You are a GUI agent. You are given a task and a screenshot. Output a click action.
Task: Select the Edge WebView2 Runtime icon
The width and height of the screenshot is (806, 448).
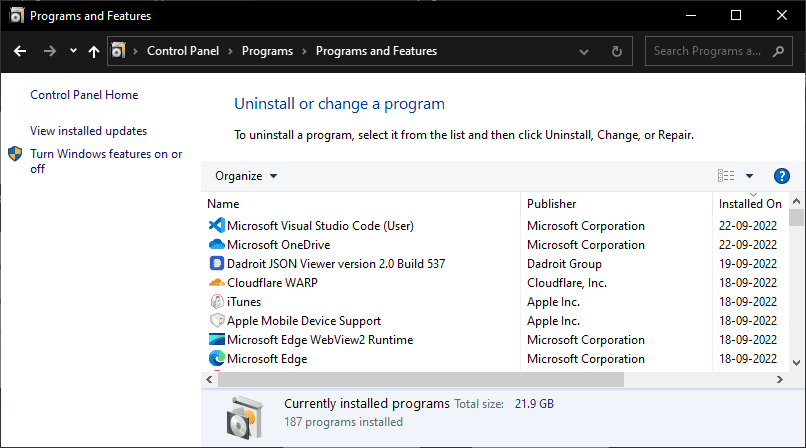point(217,339)
